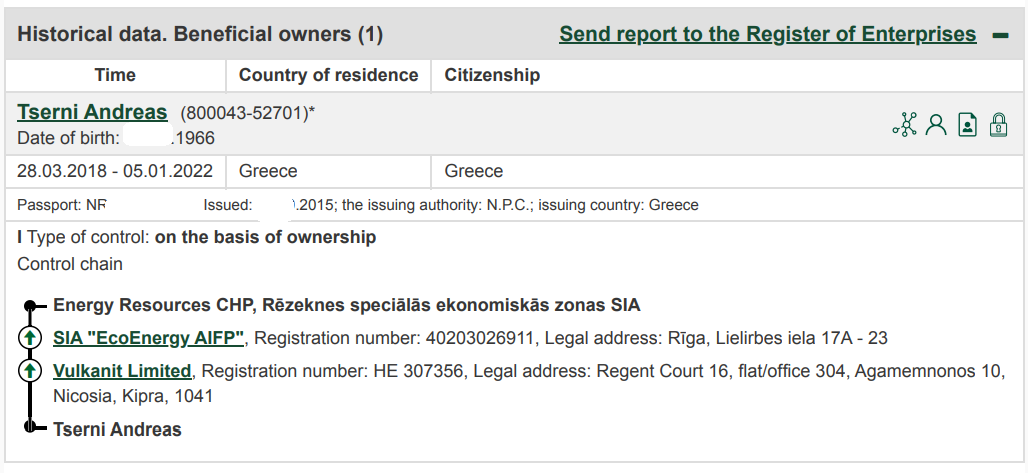
Task: Click the padlock icon
Action: pos(998,124)
